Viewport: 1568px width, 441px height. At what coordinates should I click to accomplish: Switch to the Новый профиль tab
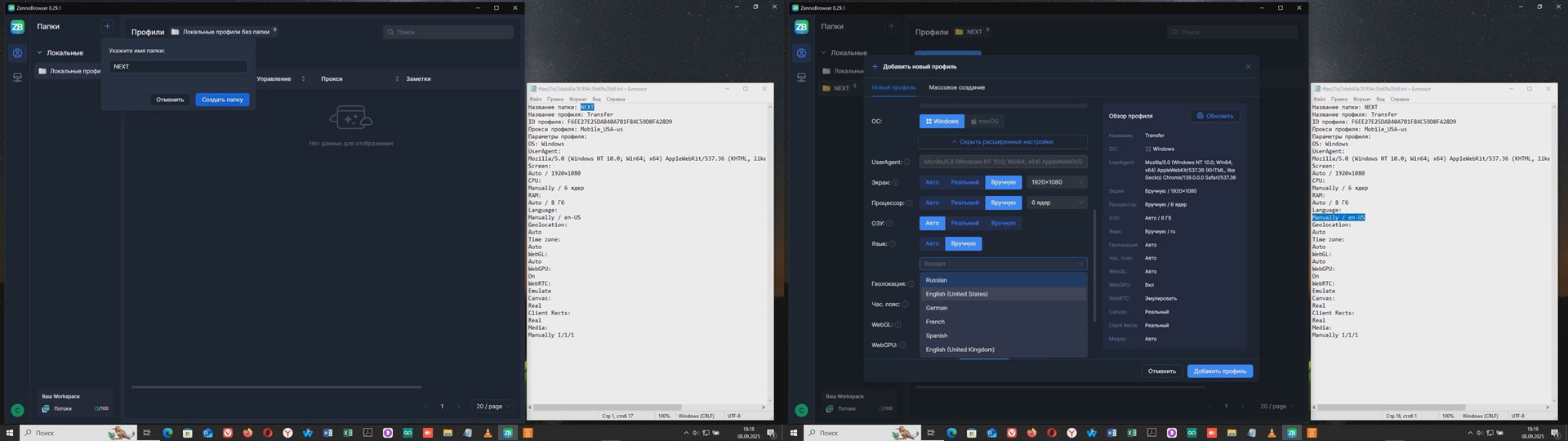point(893,87)
